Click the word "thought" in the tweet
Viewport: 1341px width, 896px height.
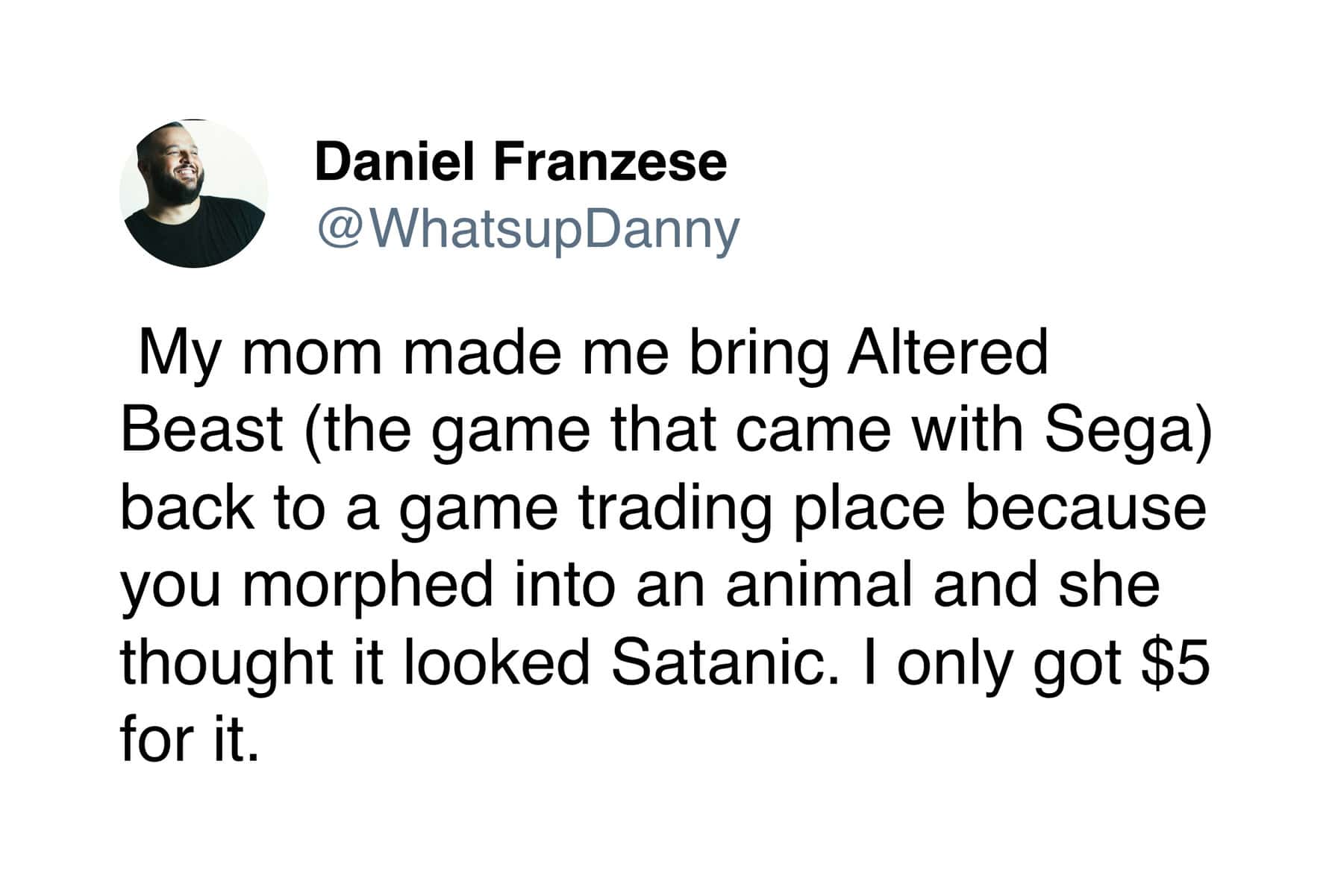click(x=226, y=662)
